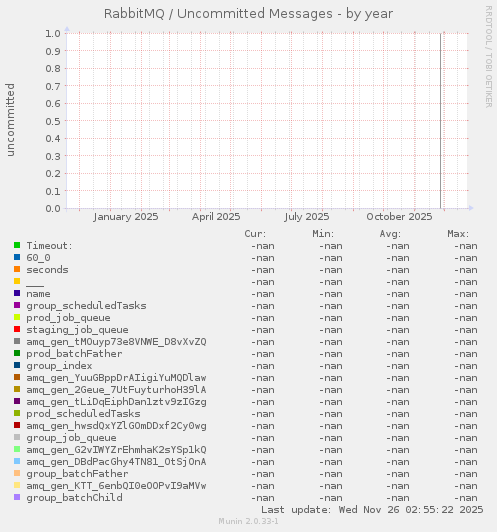Image resolution: width=497 pixels, height=532 pixels.
Task: Click the dark blue swatch beside name
Action: [17, 293]
